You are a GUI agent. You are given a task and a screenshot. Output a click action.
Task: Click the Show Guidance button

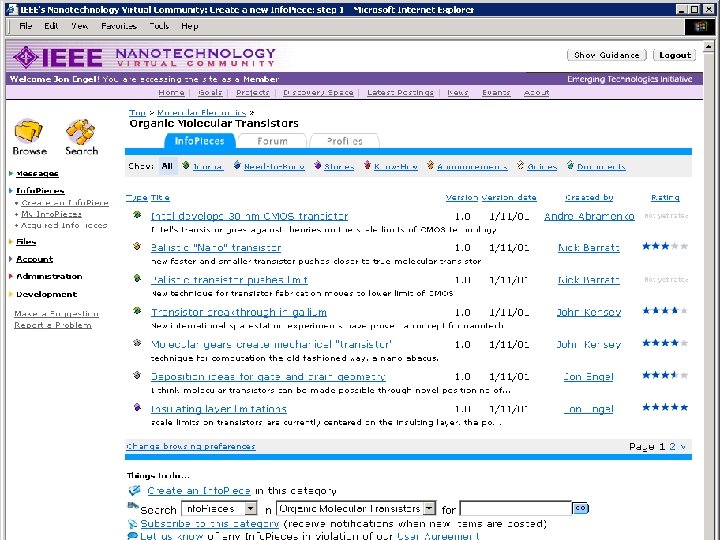pyautogui.click(x=607, y=55)
